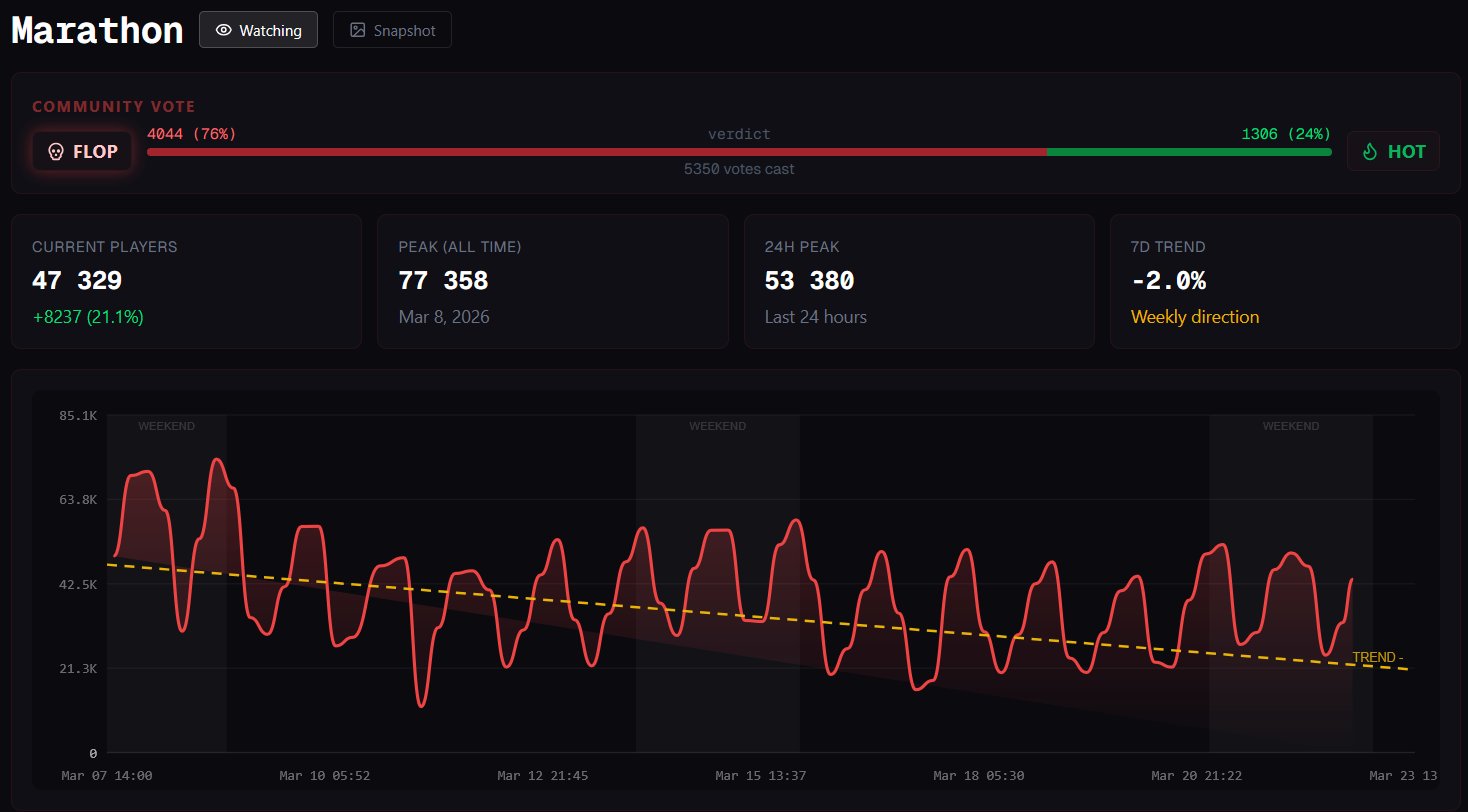Click the 21.3K y-axis label
Screen dimensions: 1468x812
[79, 668]
